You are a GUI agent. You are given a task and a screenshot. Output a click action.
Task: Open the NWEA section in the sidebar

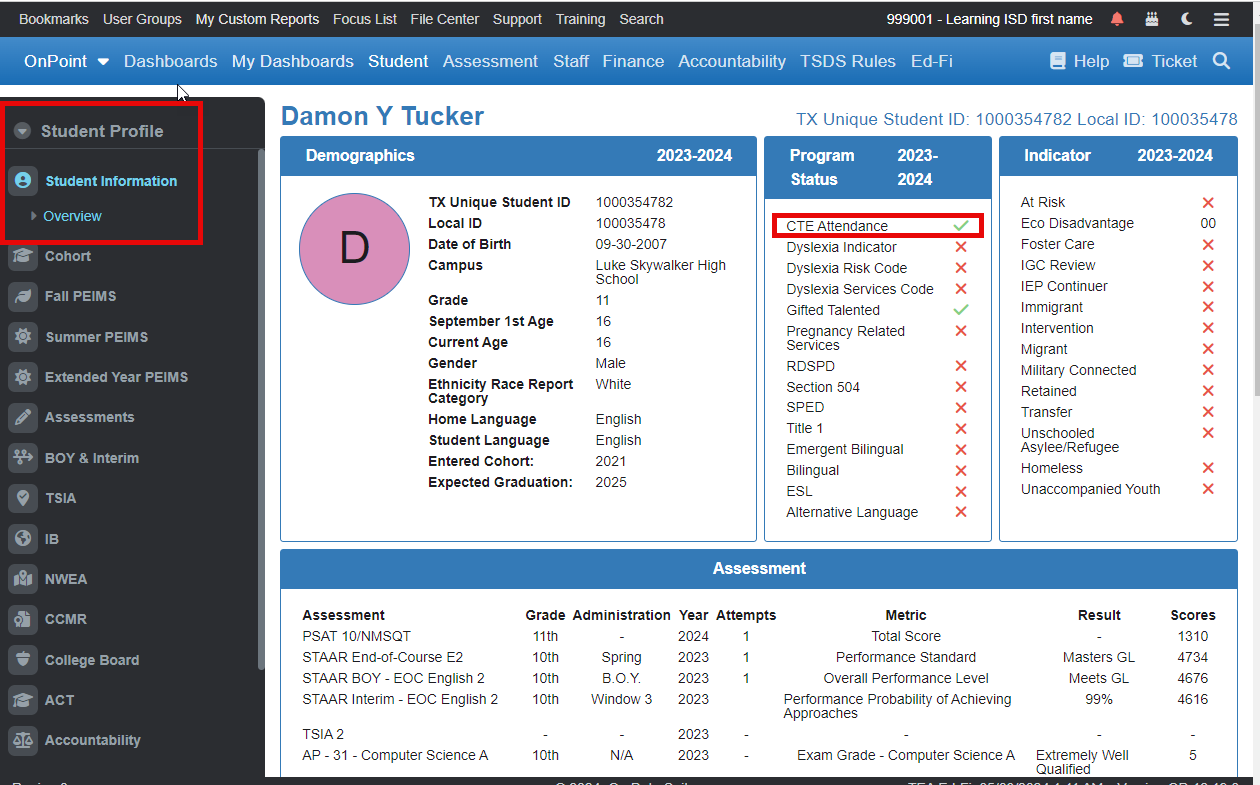22,579
